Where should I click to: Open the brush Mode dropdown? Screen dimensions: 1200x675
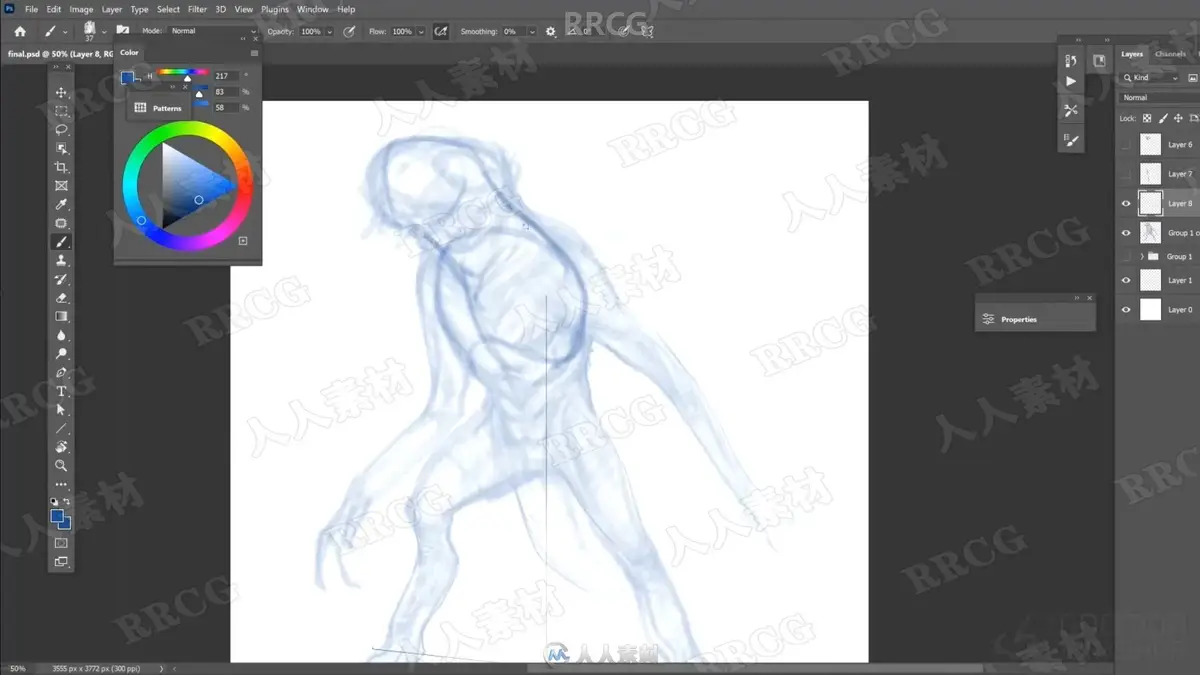pos(212,32)
